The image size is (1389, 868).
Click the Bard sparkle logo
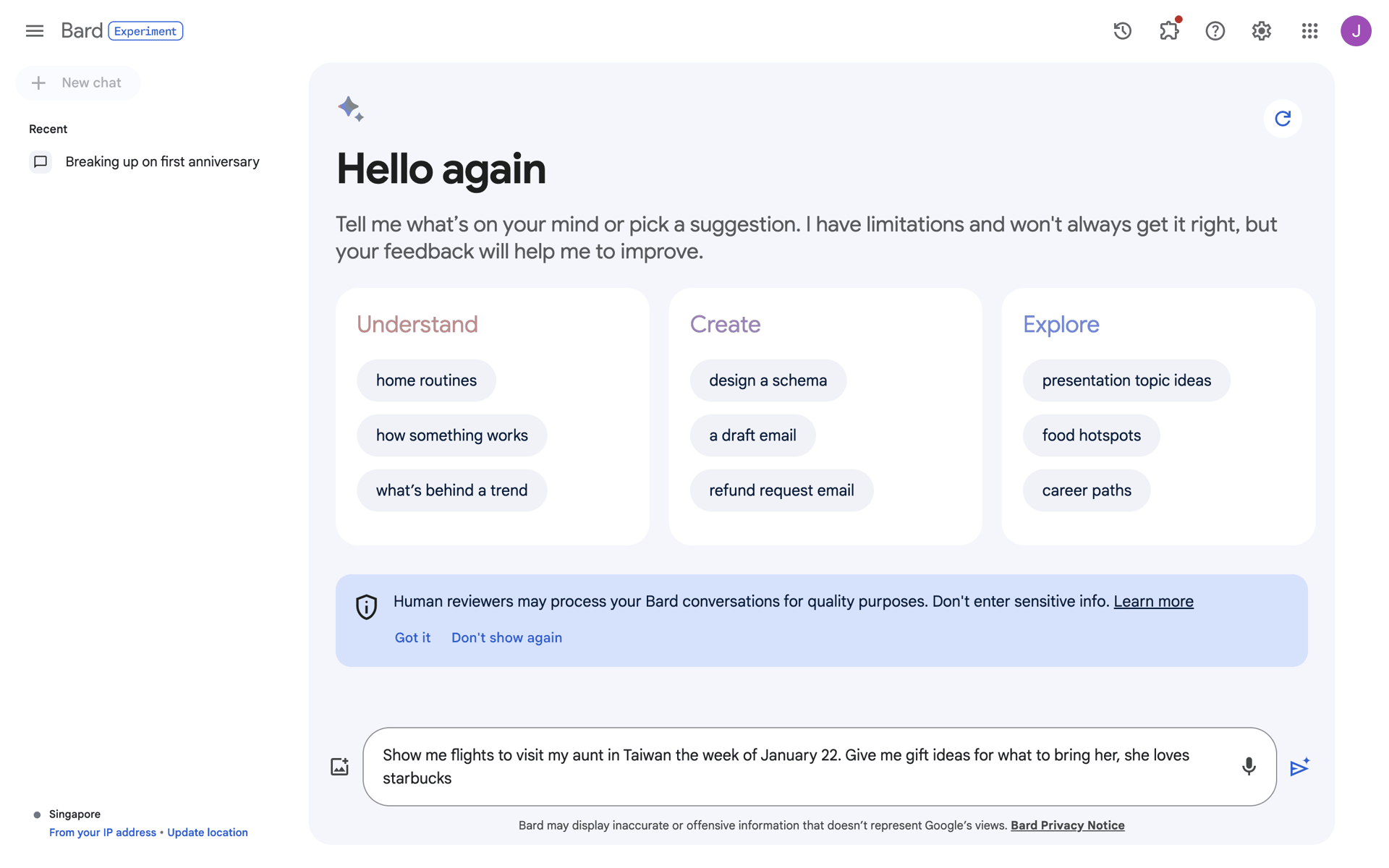pos(351,109)
